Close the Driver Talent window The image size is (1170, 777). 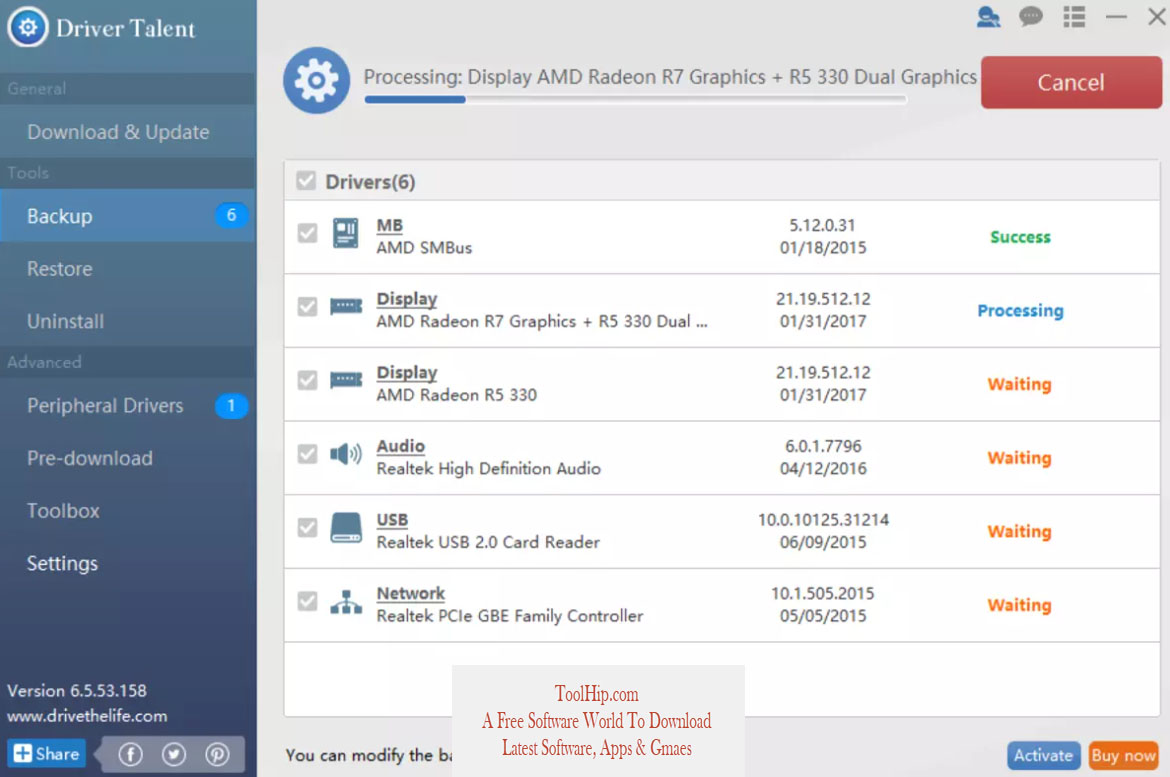pyautogui.click(x=1157, y=16)
